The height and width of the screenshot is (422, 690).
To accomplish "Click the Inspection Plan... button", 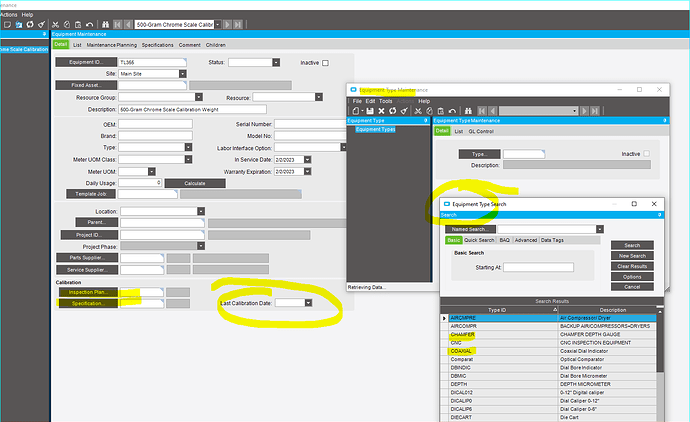I will coord(88,292).
